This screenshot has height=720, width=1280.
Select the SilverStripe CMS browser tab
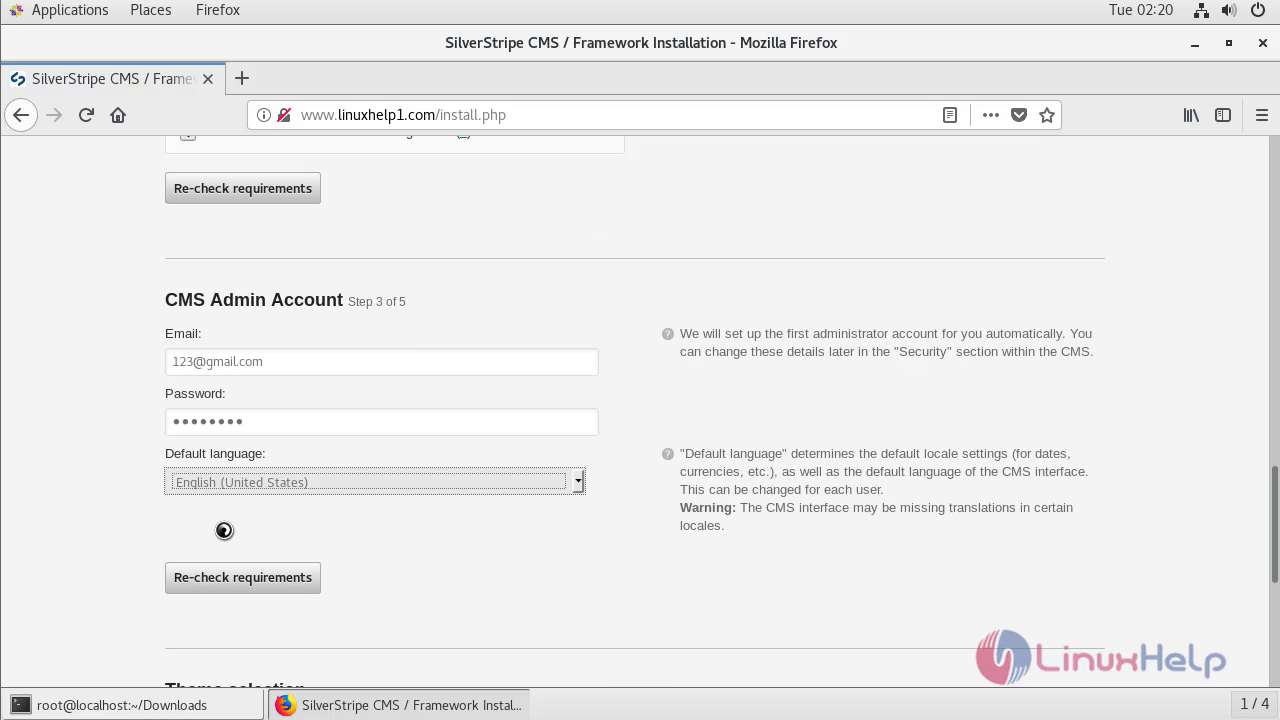point(113,79)
